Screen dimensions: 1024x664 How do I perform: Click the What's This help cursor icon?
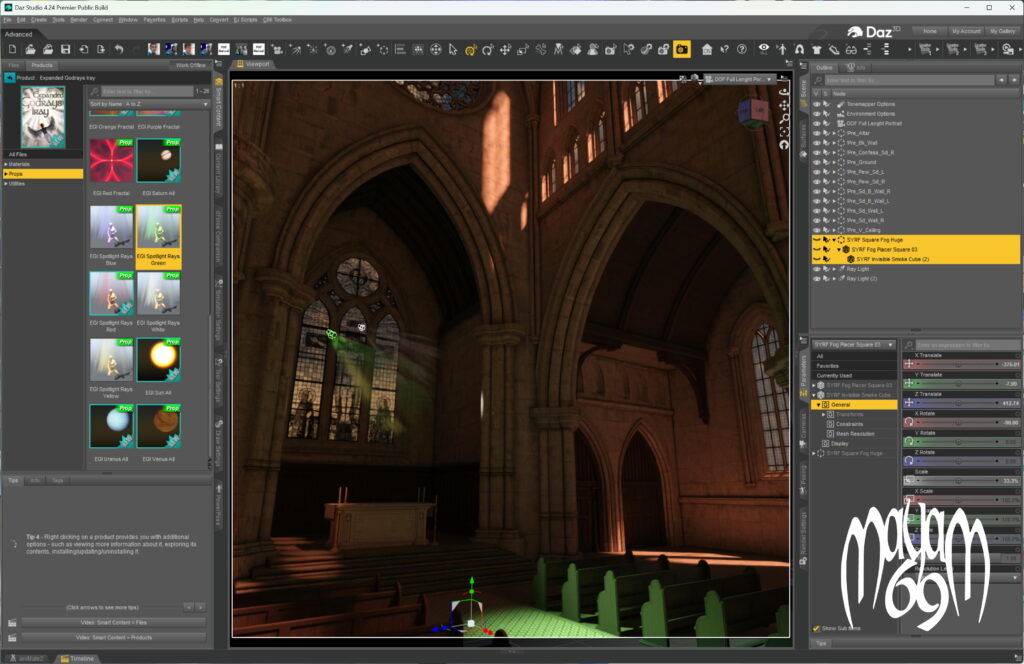tap(724, 49)
